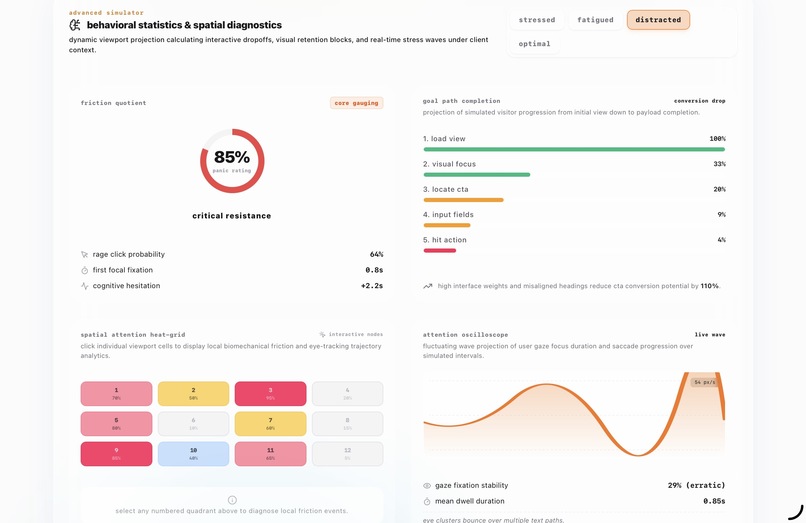Select heat-grid cell 4

(347, 393)
